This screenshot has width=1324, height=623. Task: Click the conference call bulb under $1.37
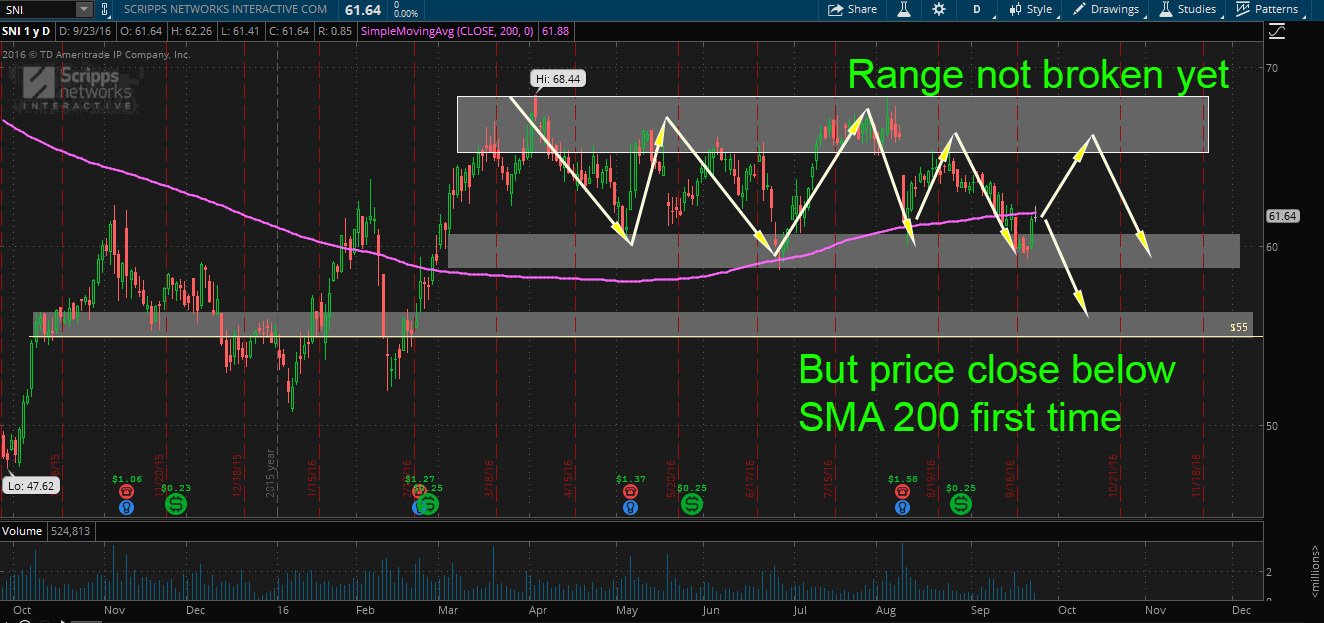[x=629, y=507]
